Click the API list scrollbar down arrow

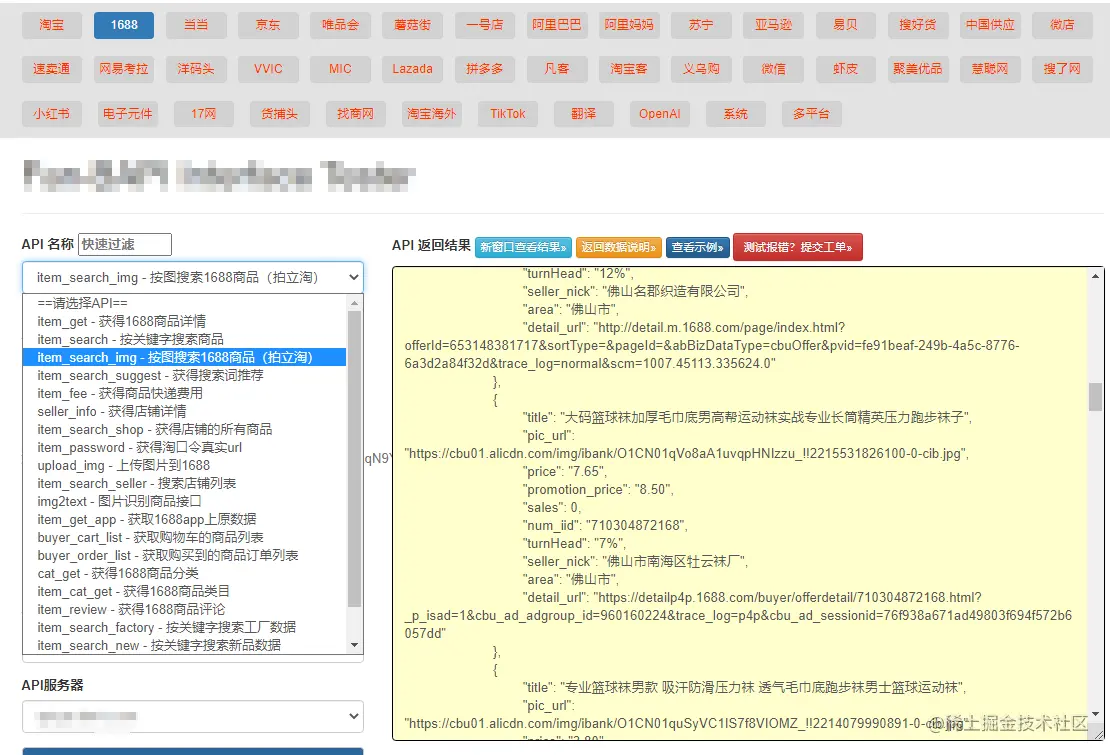click(355, 645)
